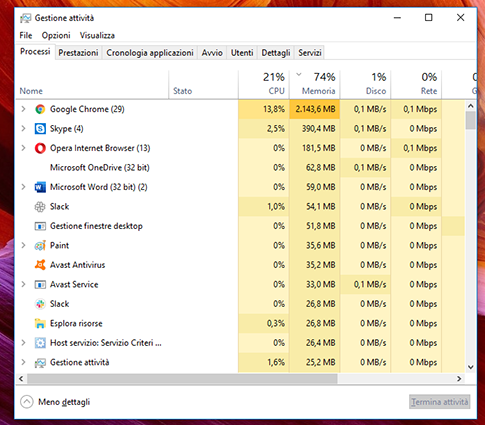
Task: Switch to the Dettagli tab
Action: pos(276,53)
